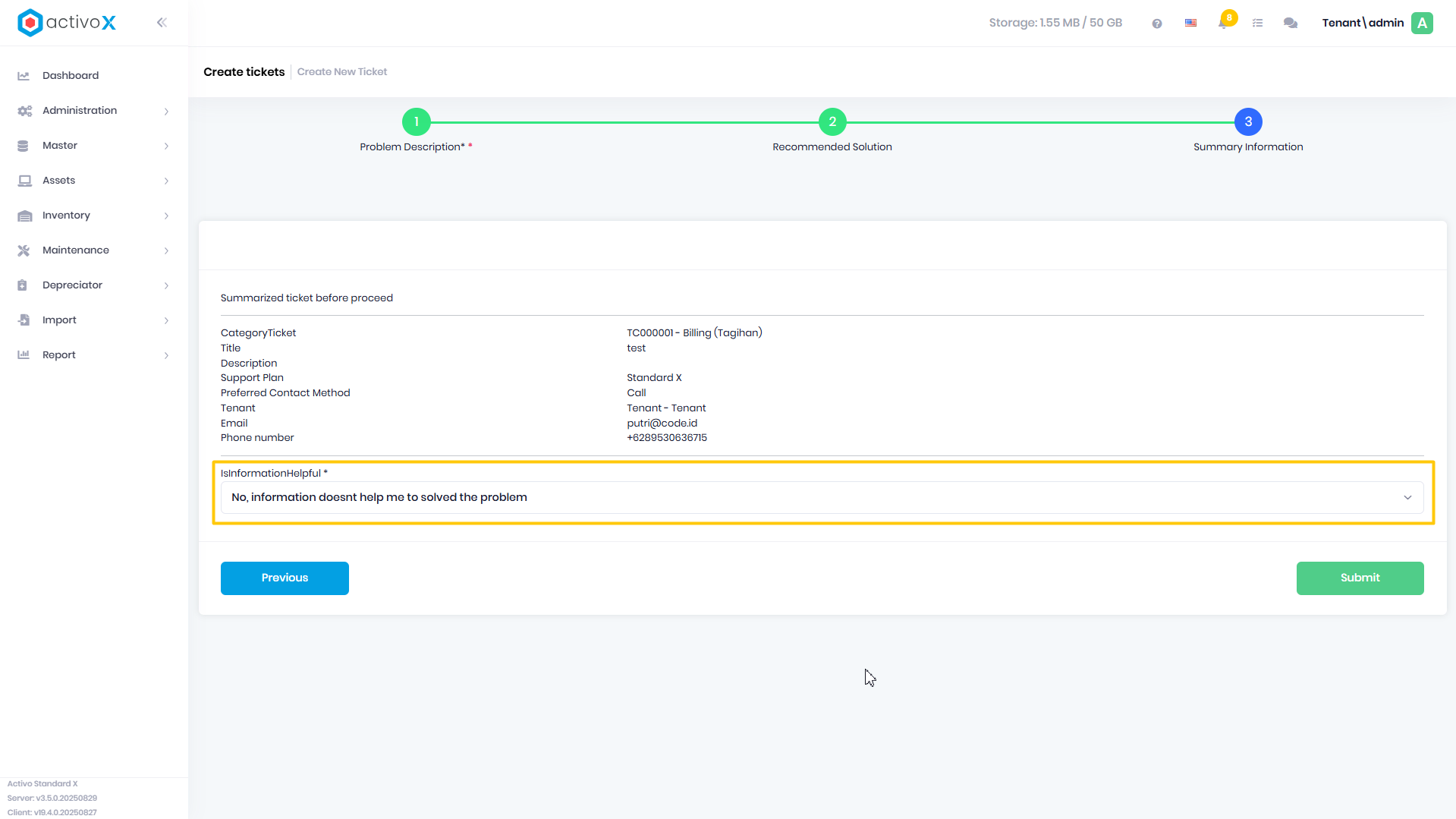This screenshot has width=1456, height=819.
Task: Open the chat messages icon
Action: pyautogui.click(x=1291, y=24)
